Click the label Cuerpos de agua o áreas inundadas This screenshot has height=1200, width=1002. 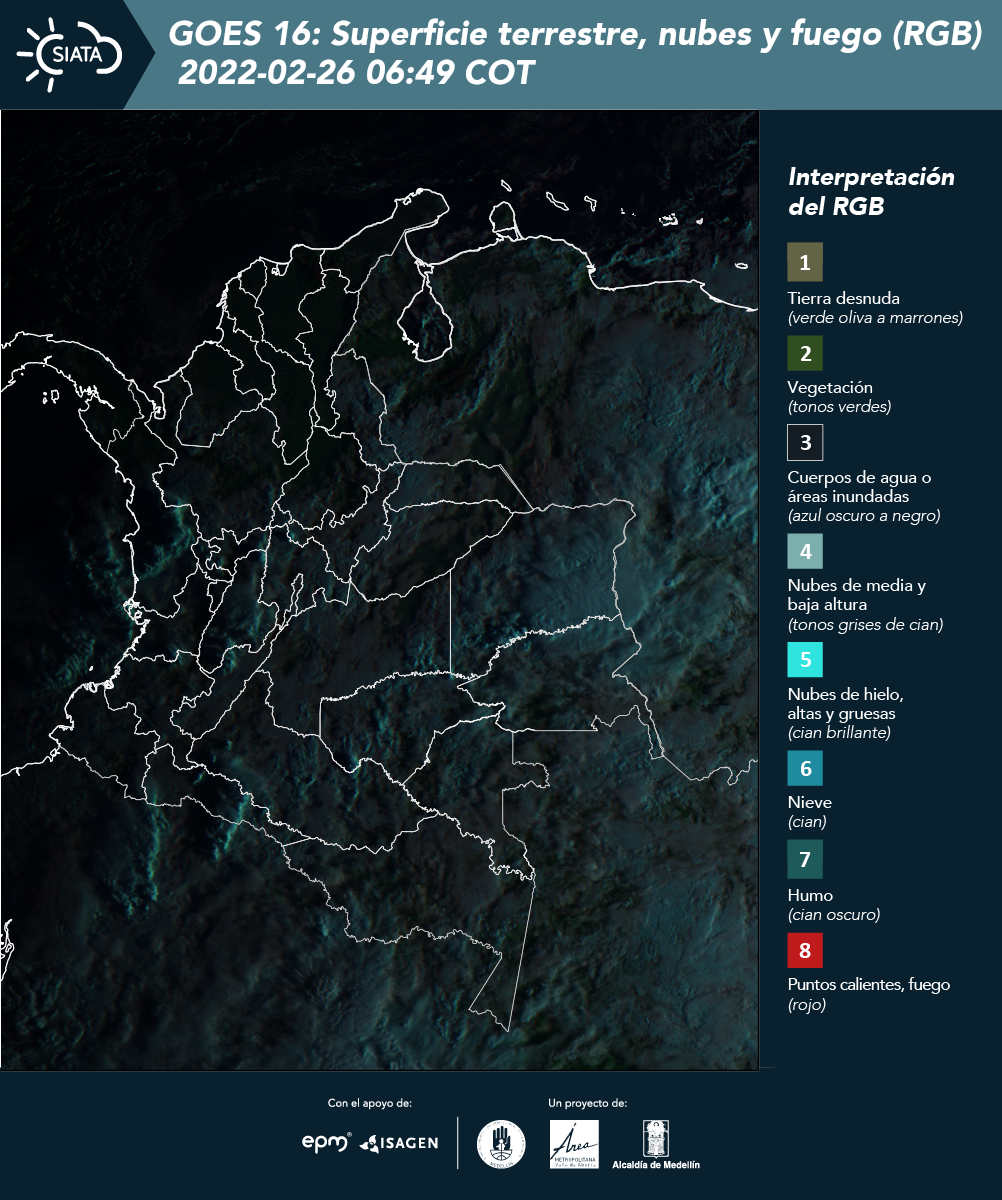(860, 487)
